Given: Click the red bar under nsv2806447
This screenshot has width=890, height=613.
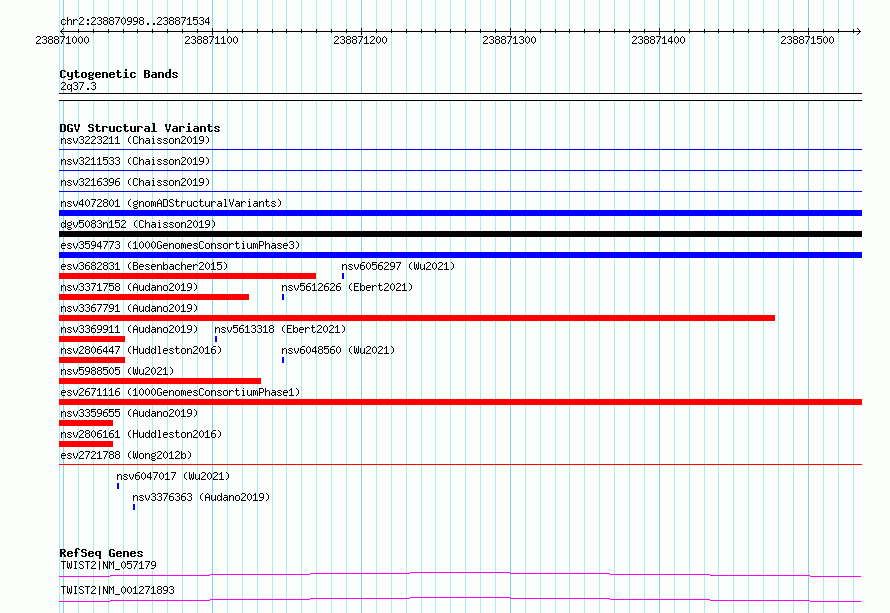Looking at the screenshot, I should tap(92, 360).
